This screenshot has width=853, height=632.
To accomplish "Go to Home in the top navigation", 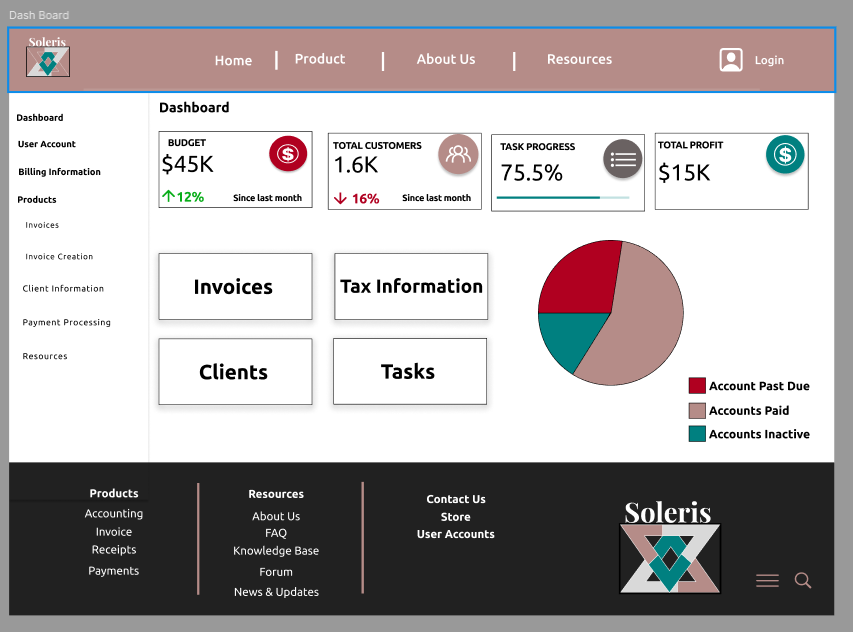I will [233, 60].
